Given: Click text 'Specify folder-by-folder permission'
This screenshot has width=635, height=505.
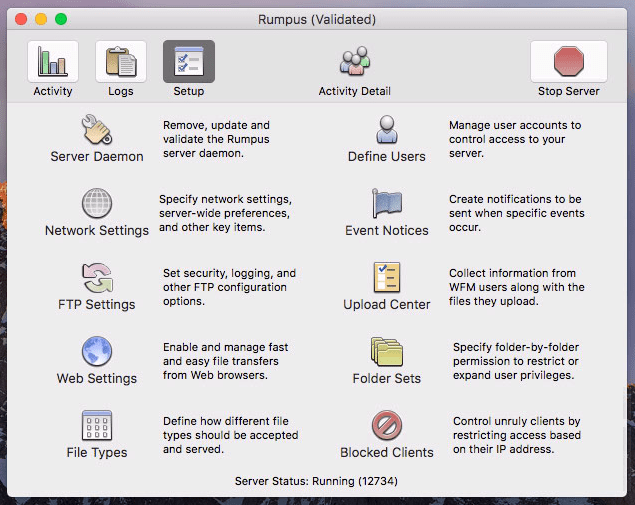Looking at the screenshot, I should 516,354.
